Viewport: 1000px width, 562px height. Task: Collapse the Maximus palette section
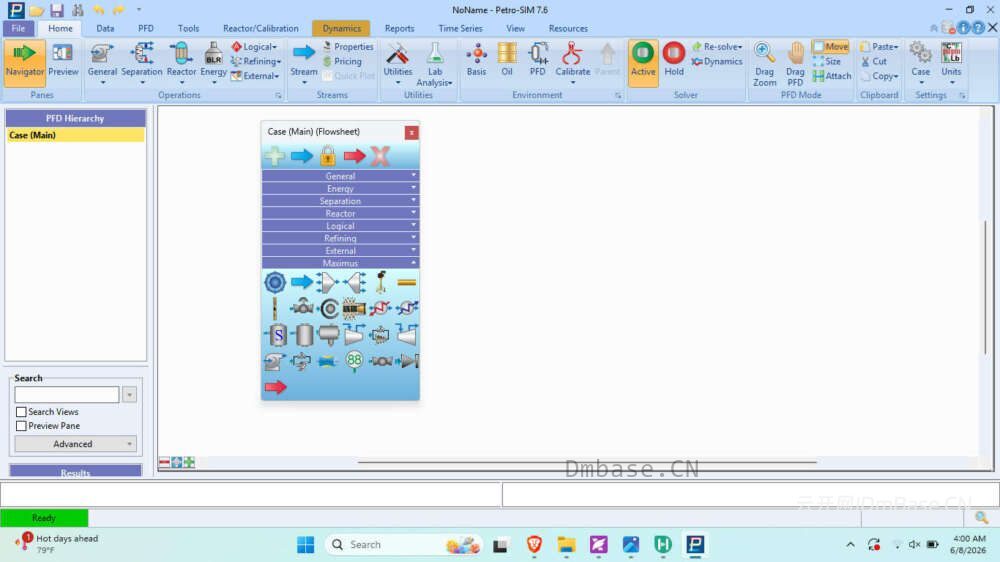click(x=340, y=263)
